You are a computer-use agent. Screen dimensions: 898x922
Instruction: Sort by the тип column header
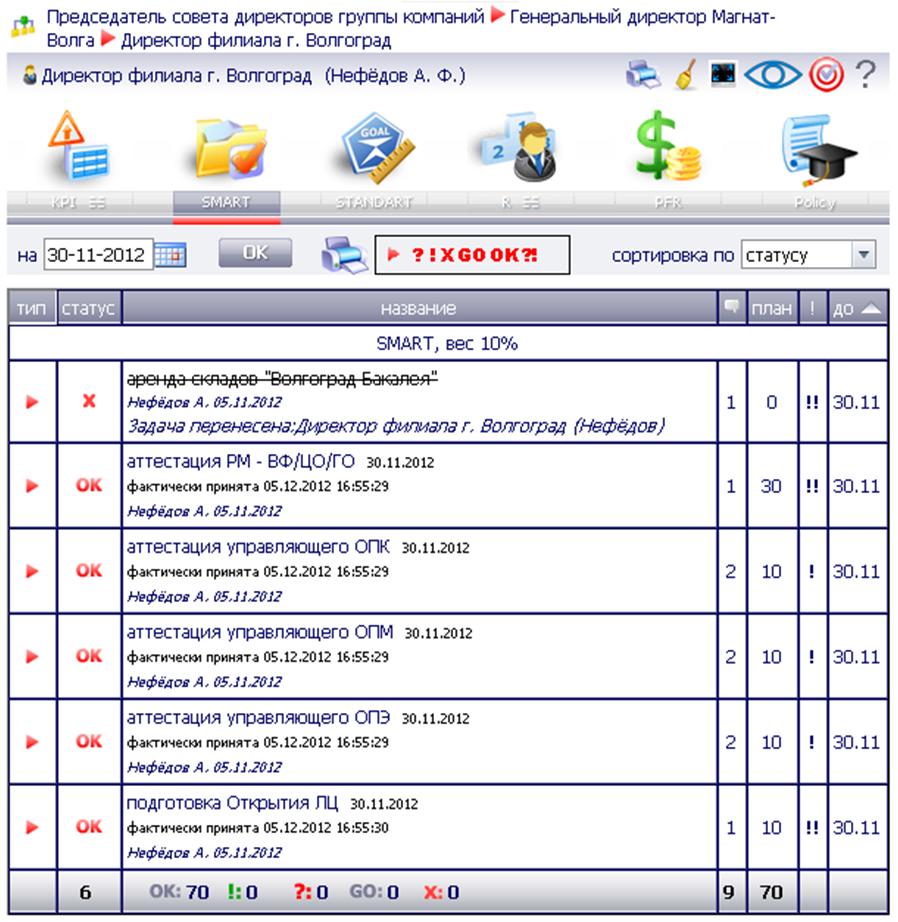click(x=32, y=308)
